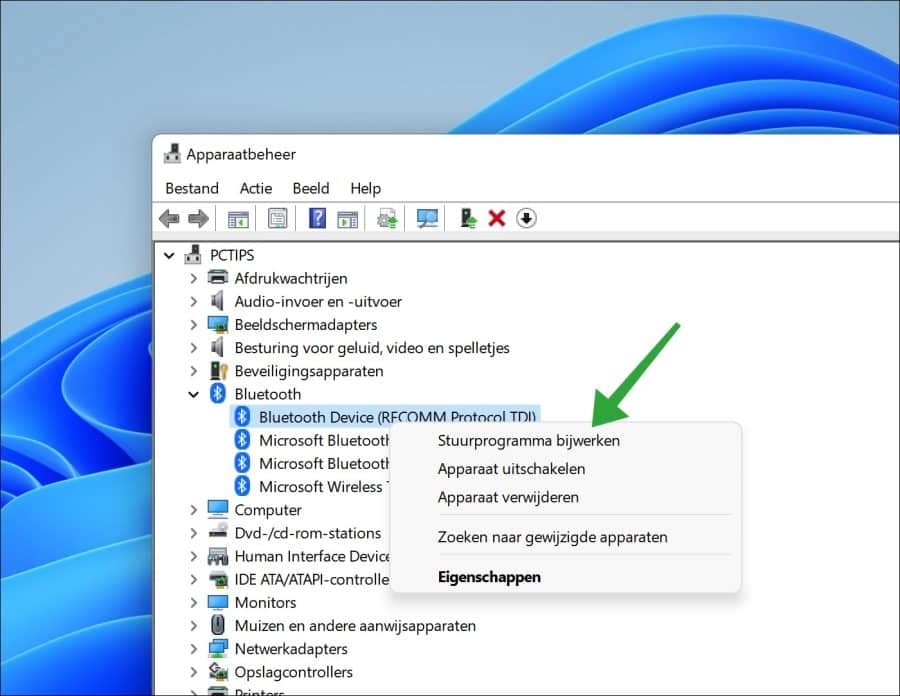Select the Beeldschermadapters tree label
The image size is (900, 696).
click(x=305, y=325)
